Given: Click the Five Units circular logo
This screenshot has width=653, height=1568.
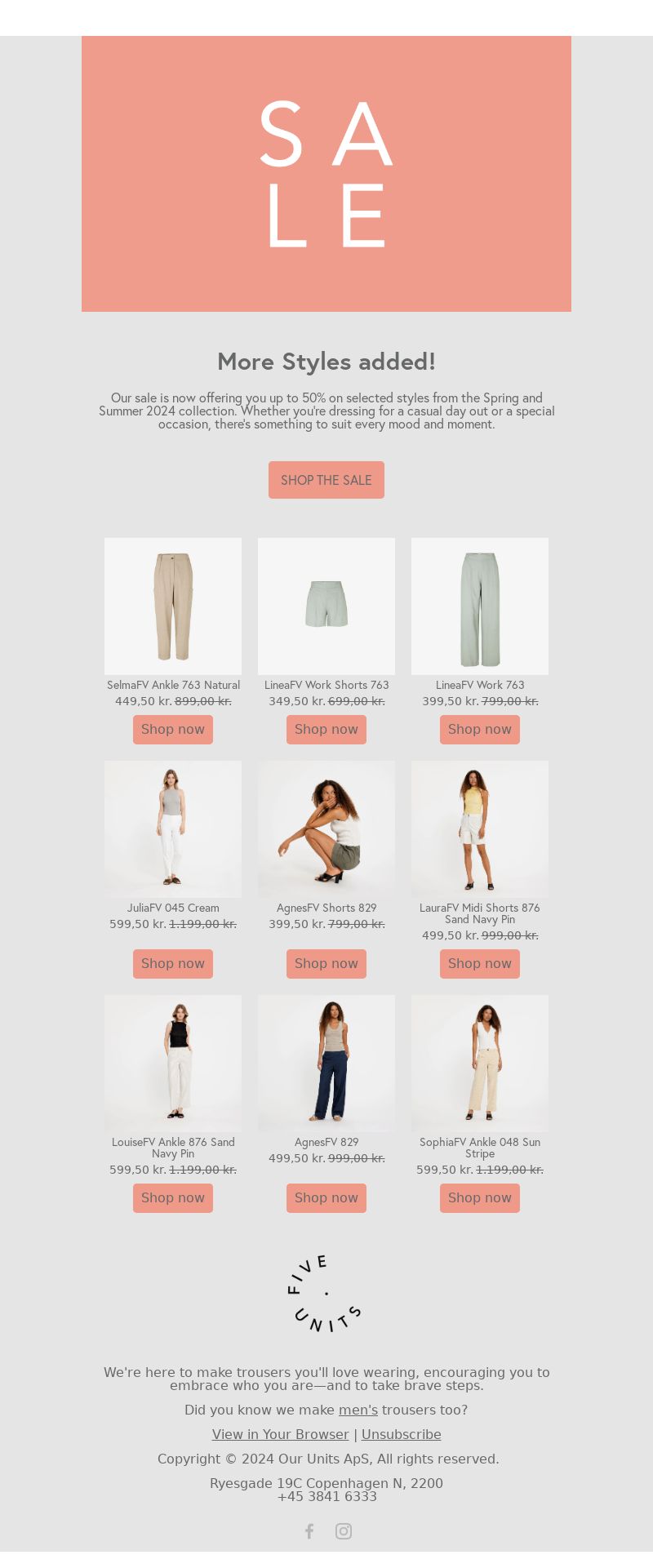Looking at the screenshot, I should (325, 1294).
